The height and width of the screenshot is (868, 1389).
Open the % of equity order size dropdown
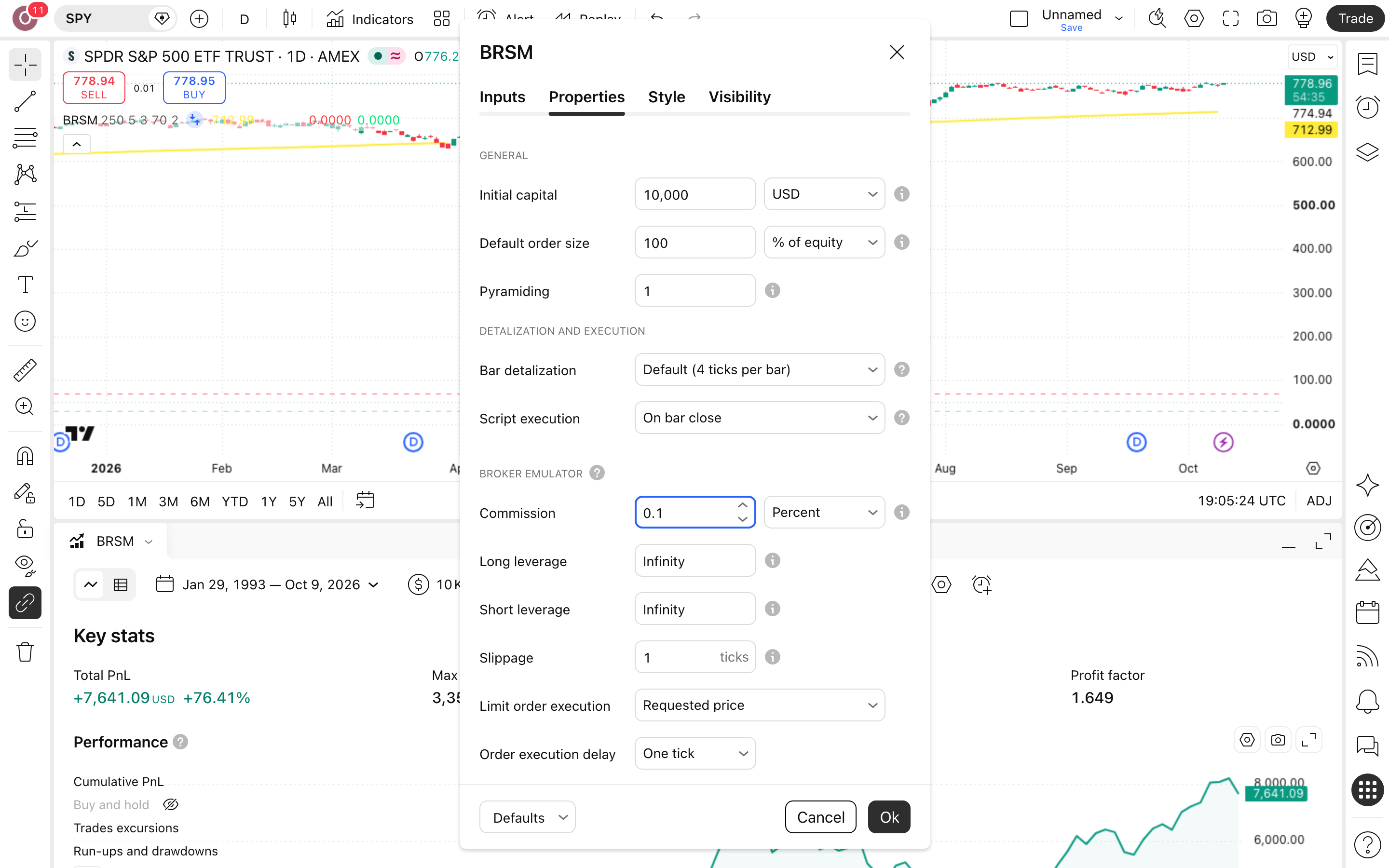pyautogui.click(x=824, y=242)
